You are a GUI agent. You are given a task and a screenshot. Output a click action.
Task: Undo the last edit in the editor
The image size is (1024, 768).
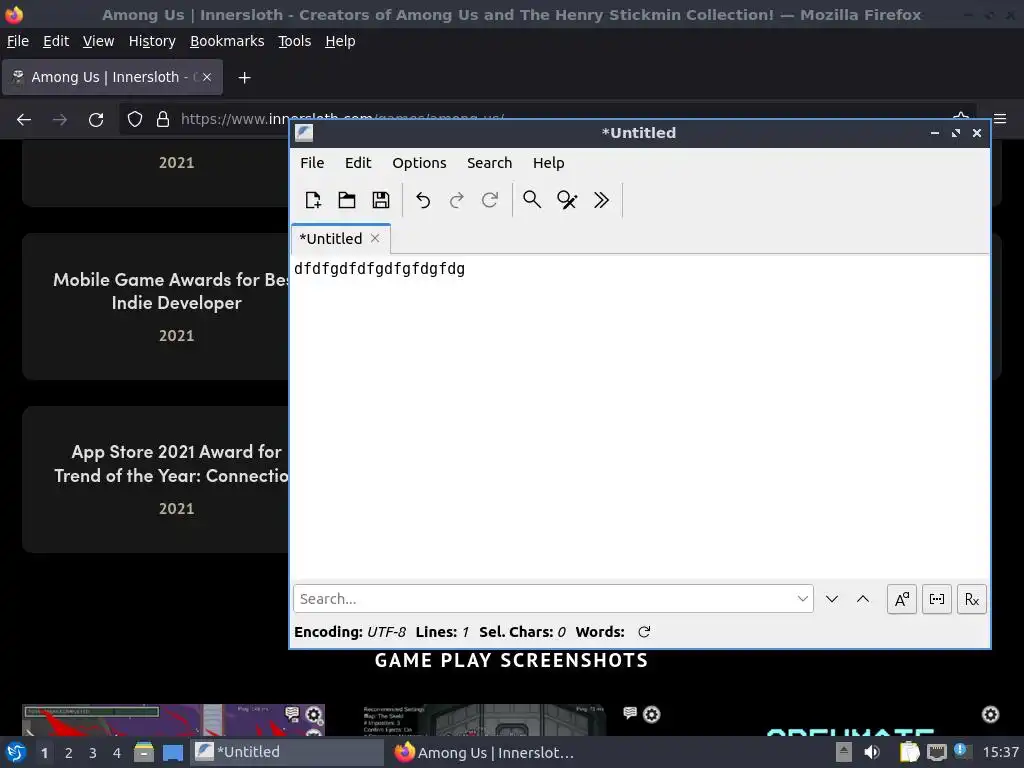(423, 200)
